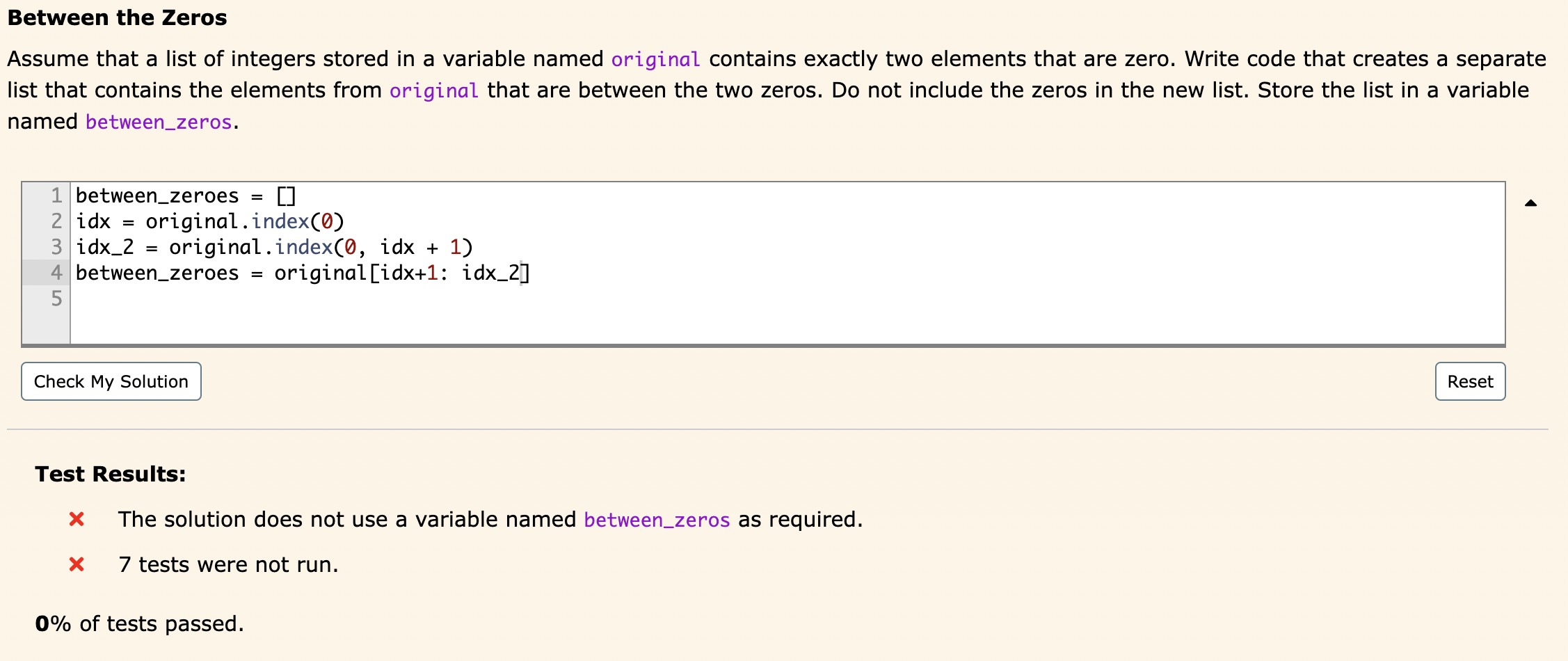The height and width of the screenshot is (661, 1568).
Task: Click the Check My Solution button
Action: (x=111, y=381)
